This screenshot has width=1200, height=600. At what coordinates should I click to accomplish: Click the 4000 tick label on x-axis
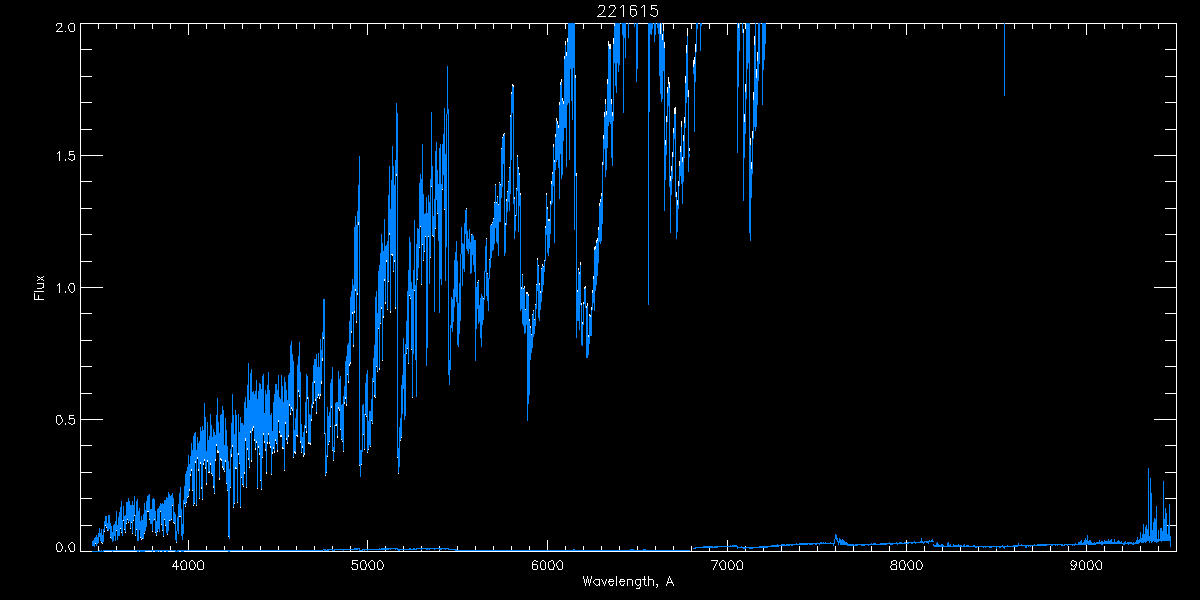coord(188,566)
